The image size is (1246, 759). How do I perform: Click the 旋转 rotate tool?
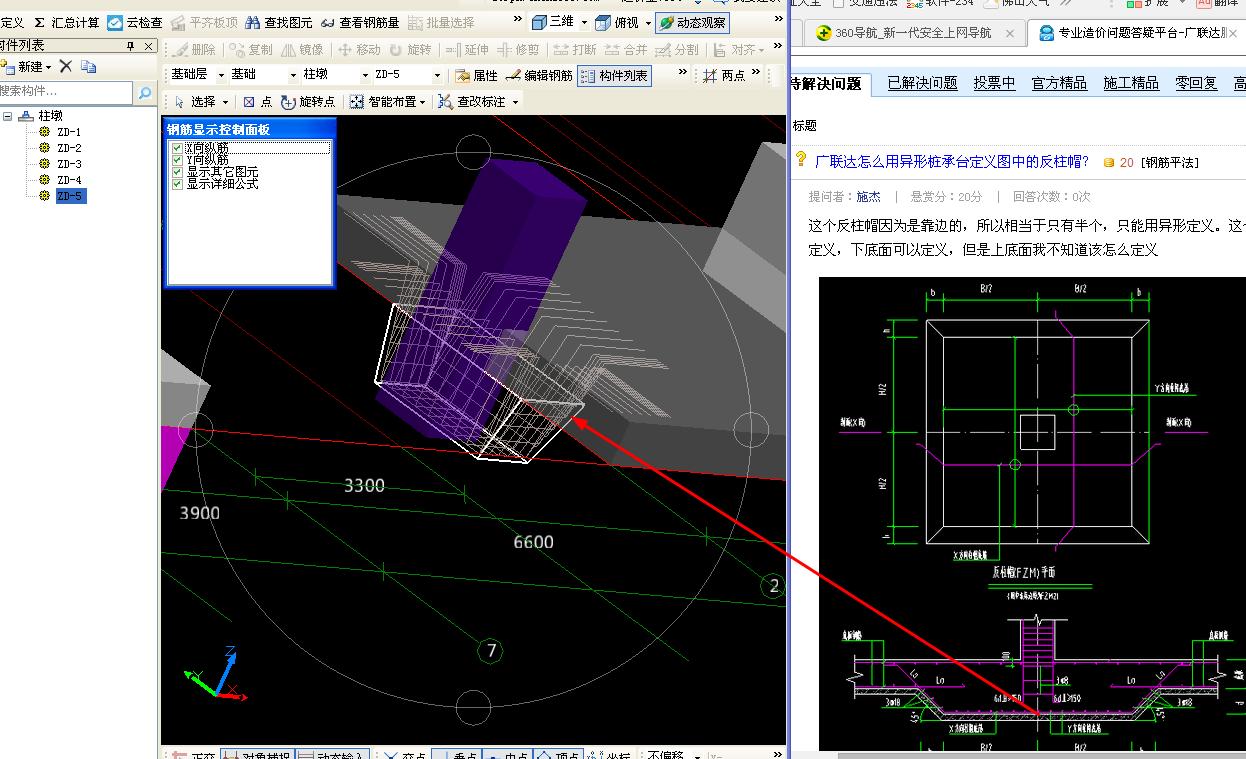click(x=411, y=49)
